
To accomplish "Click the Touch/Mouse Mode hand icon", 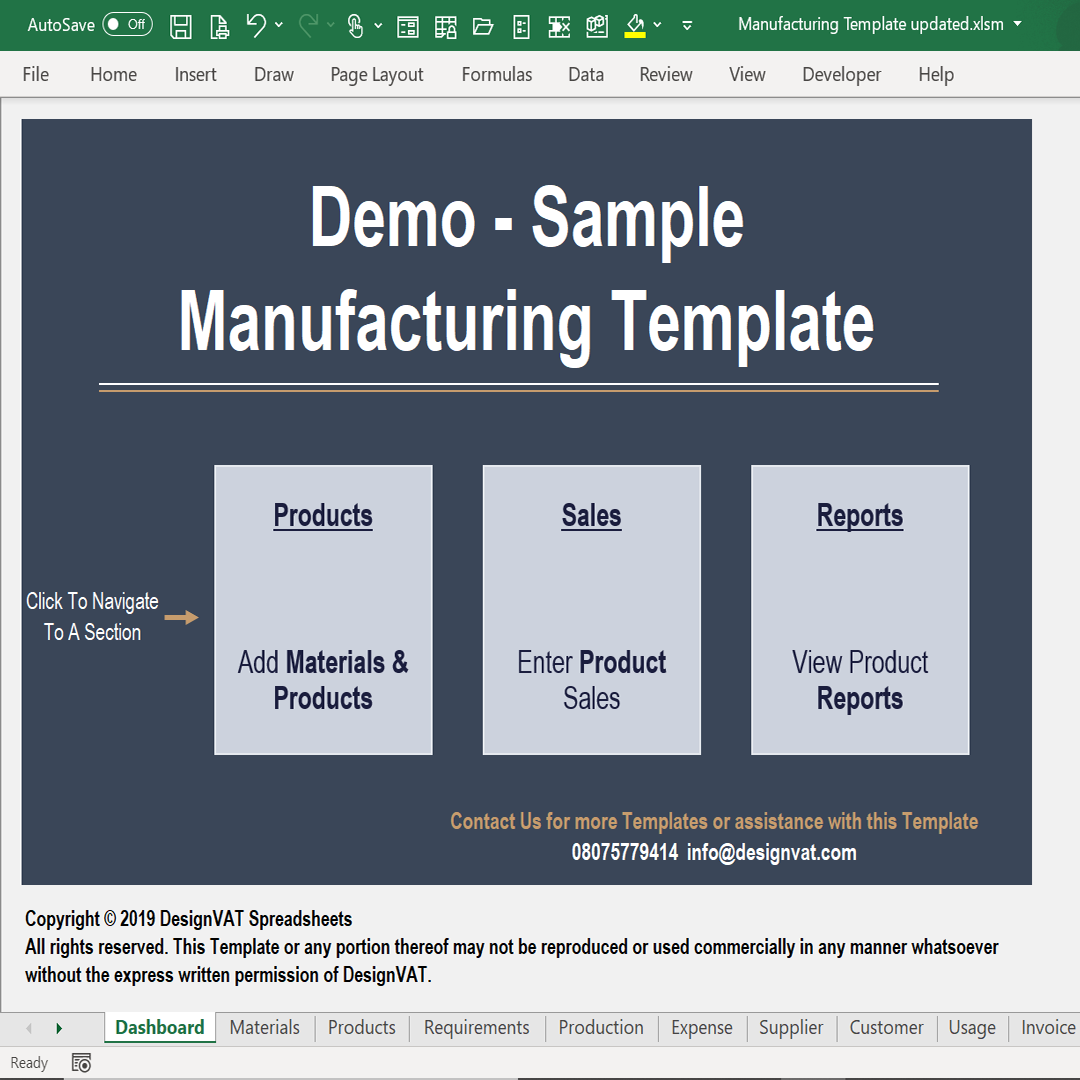I will click(355, 26).
